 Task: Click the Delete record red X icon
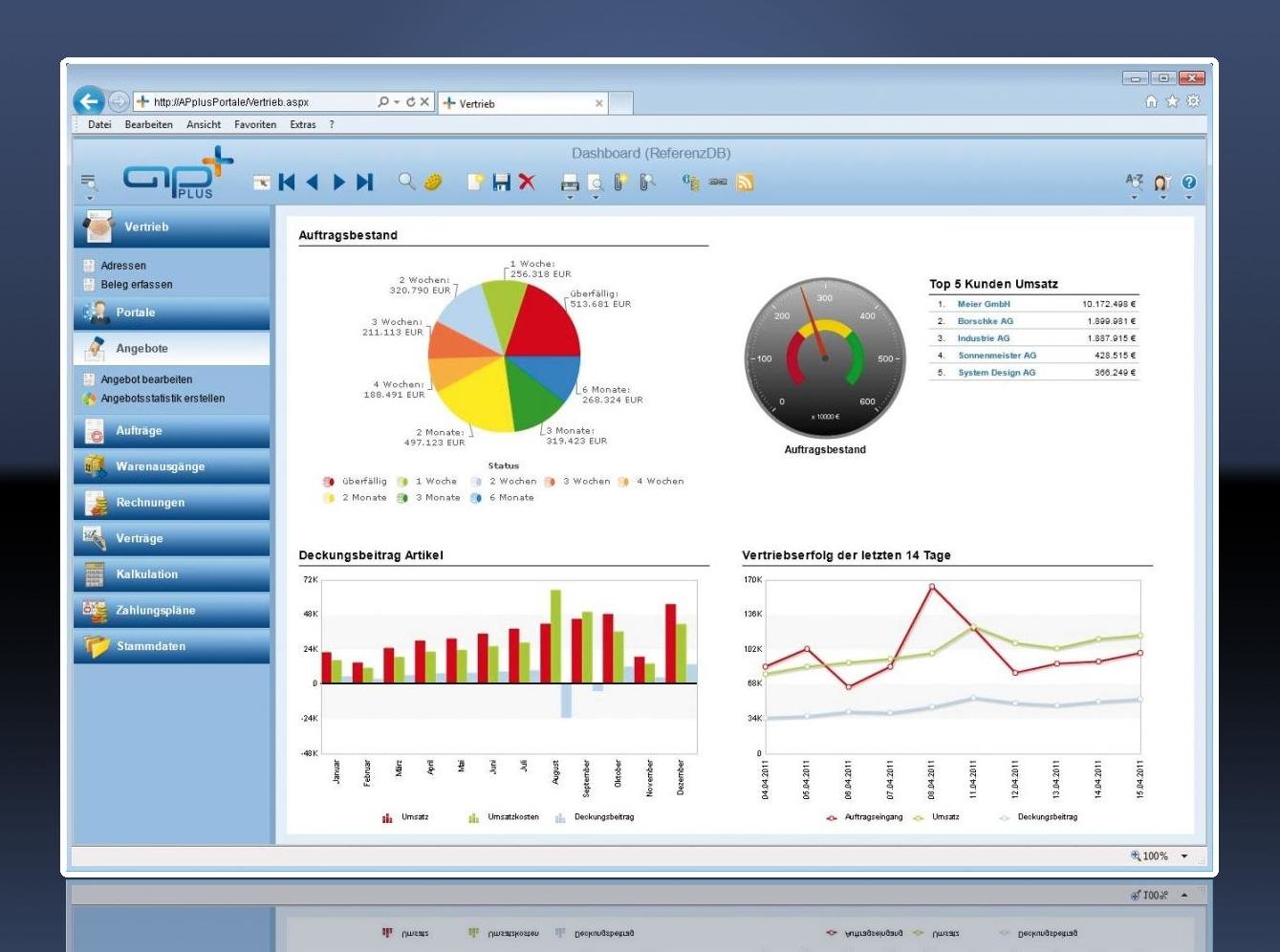click(x=527, y=182)
